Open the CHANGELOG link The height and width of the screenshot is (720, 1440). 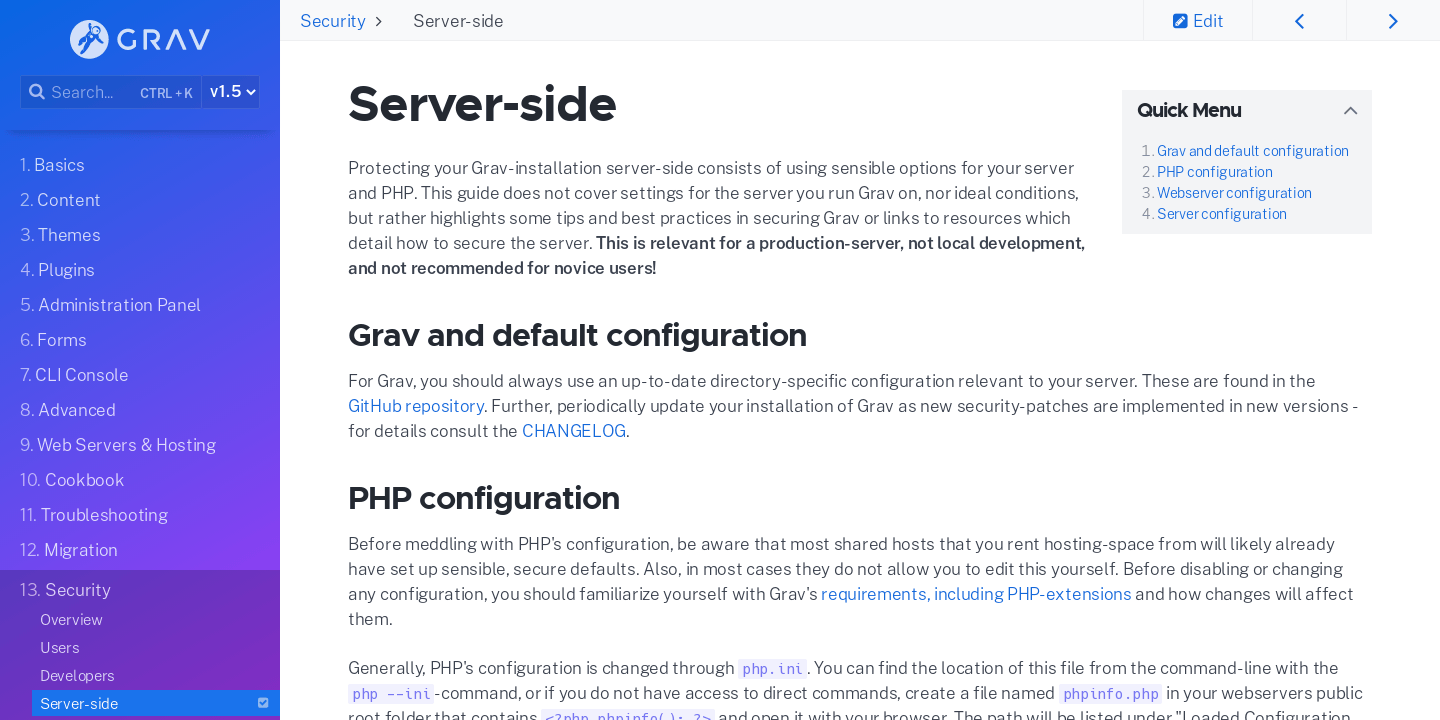tap(573, 430)
